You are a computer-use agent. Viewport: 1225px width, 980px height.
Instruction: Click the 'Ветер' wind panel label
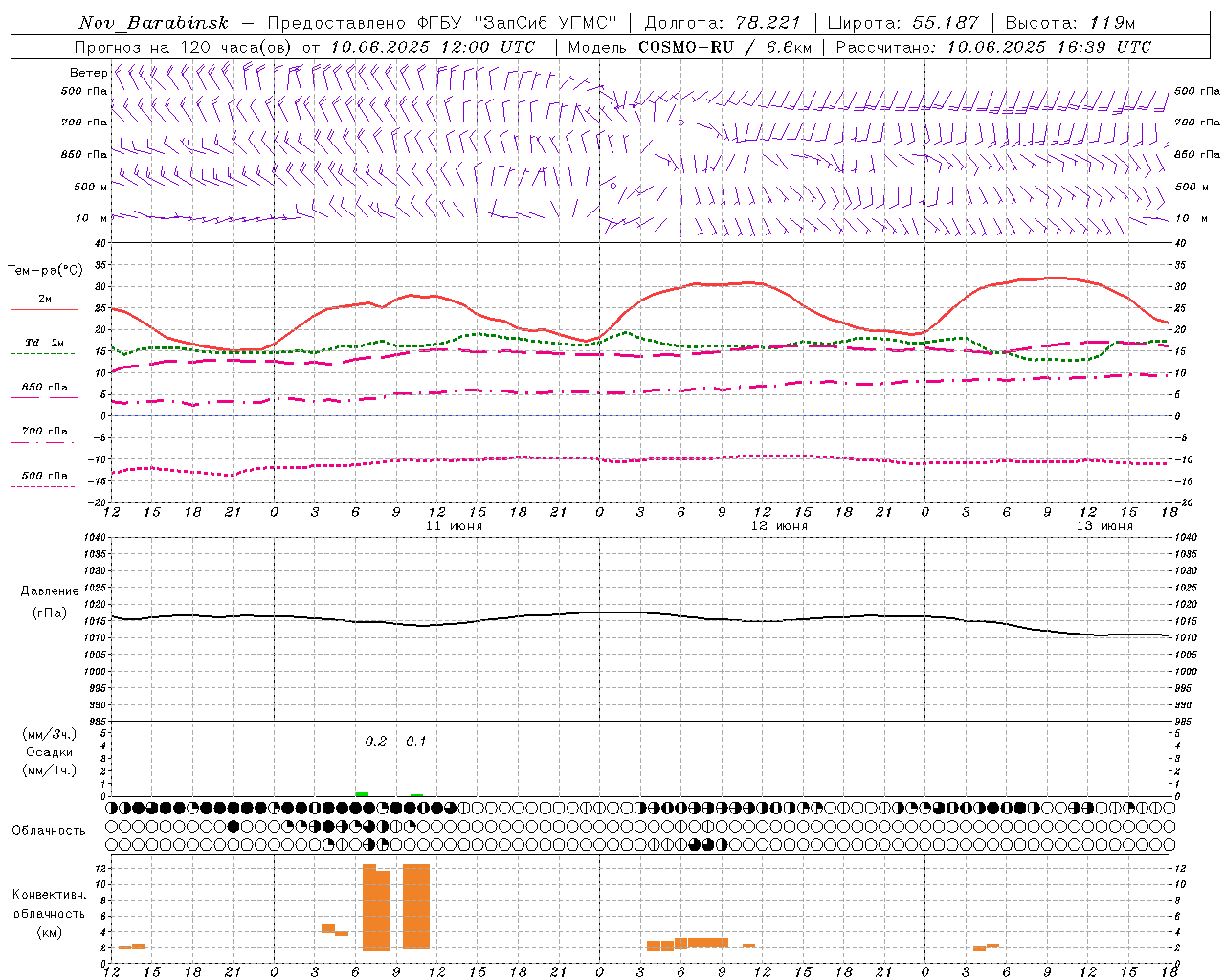pos(88,73)
